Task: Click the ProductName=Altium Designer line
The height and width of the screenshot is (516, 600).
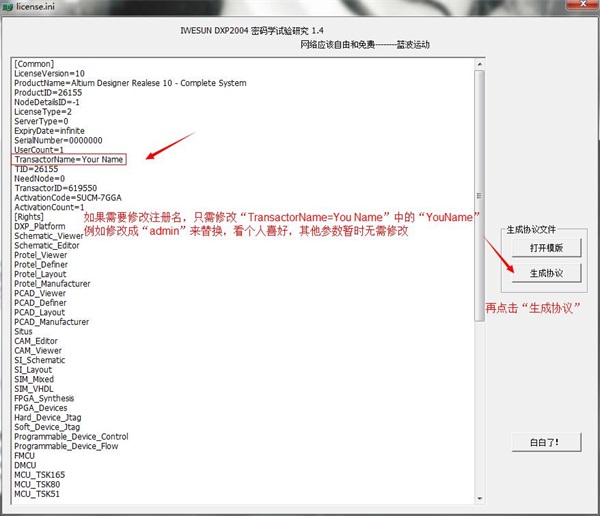Action: 130,83
